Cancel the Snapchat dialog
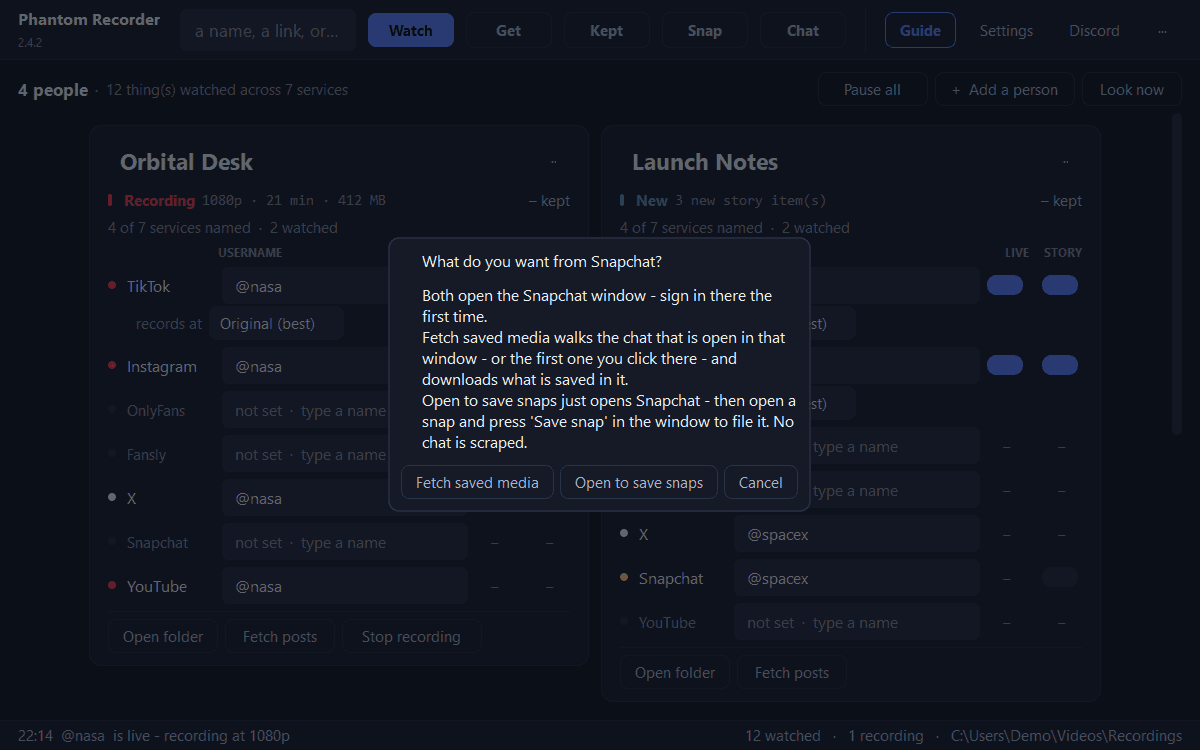The image size is (1200, 750). 761,483
